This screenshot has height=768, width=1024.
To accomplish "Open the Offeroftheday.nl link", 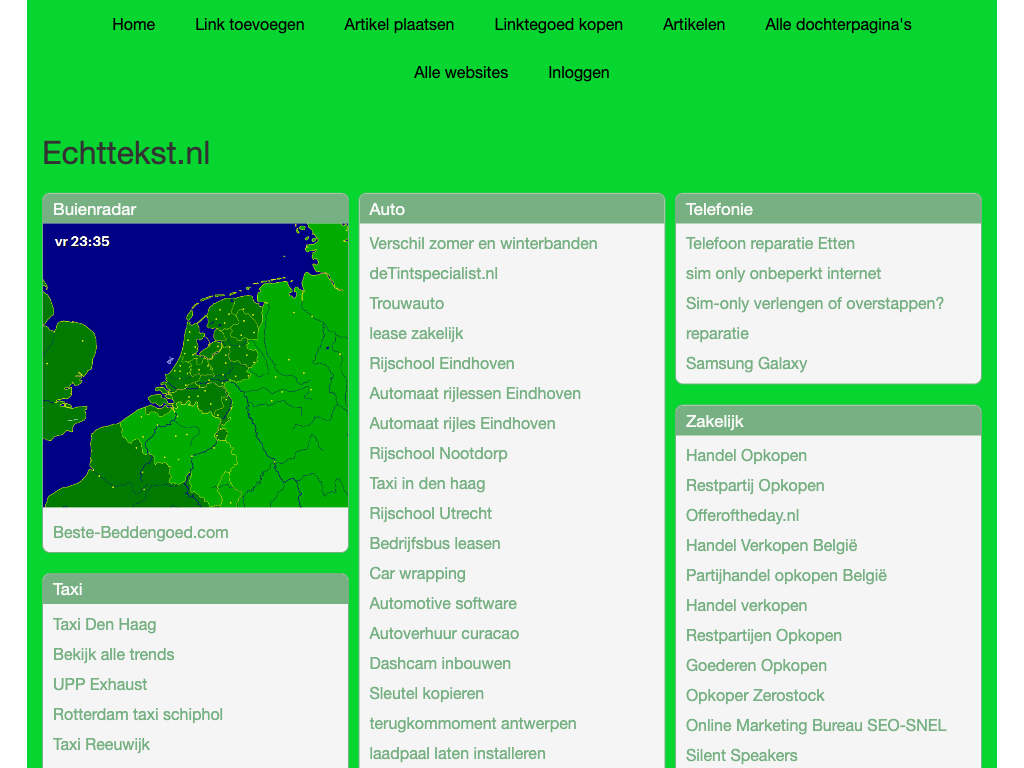I will [742, 515].
